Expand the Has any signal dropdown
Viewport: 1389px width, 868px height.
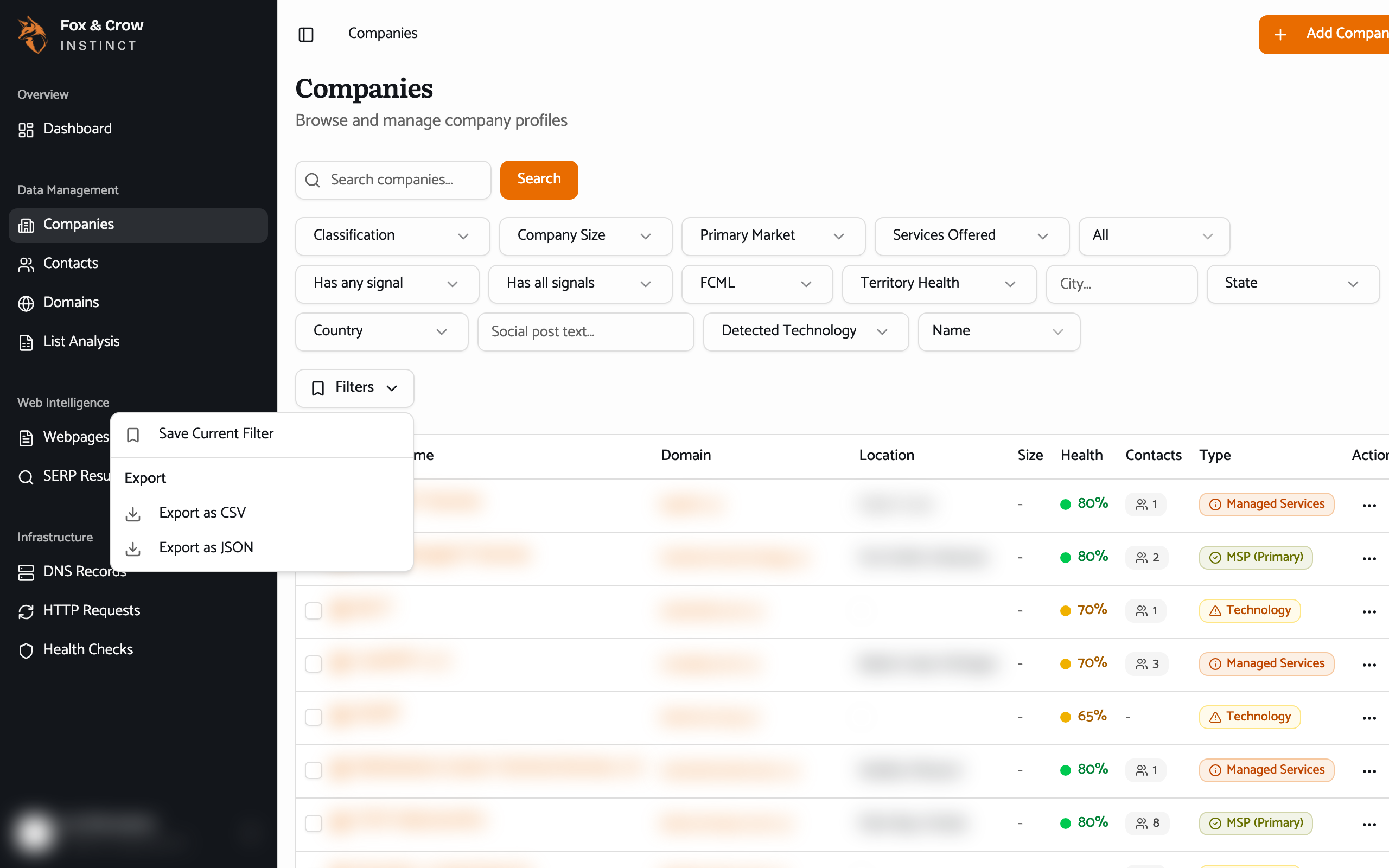387,284
